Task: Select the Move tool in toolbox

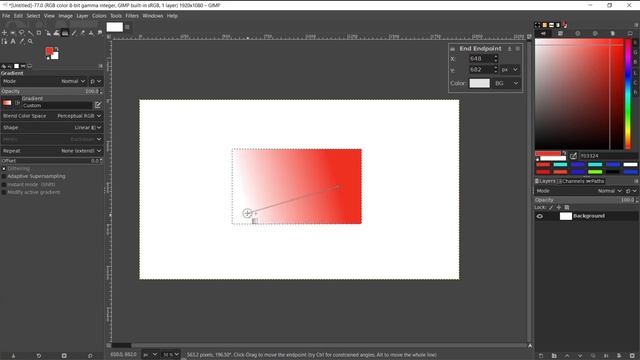Action: (4, 33)
